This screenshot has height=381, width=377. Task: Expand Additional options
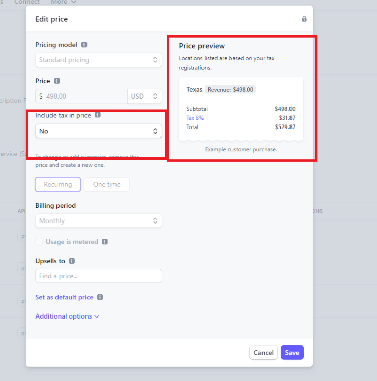click(67, 316)
